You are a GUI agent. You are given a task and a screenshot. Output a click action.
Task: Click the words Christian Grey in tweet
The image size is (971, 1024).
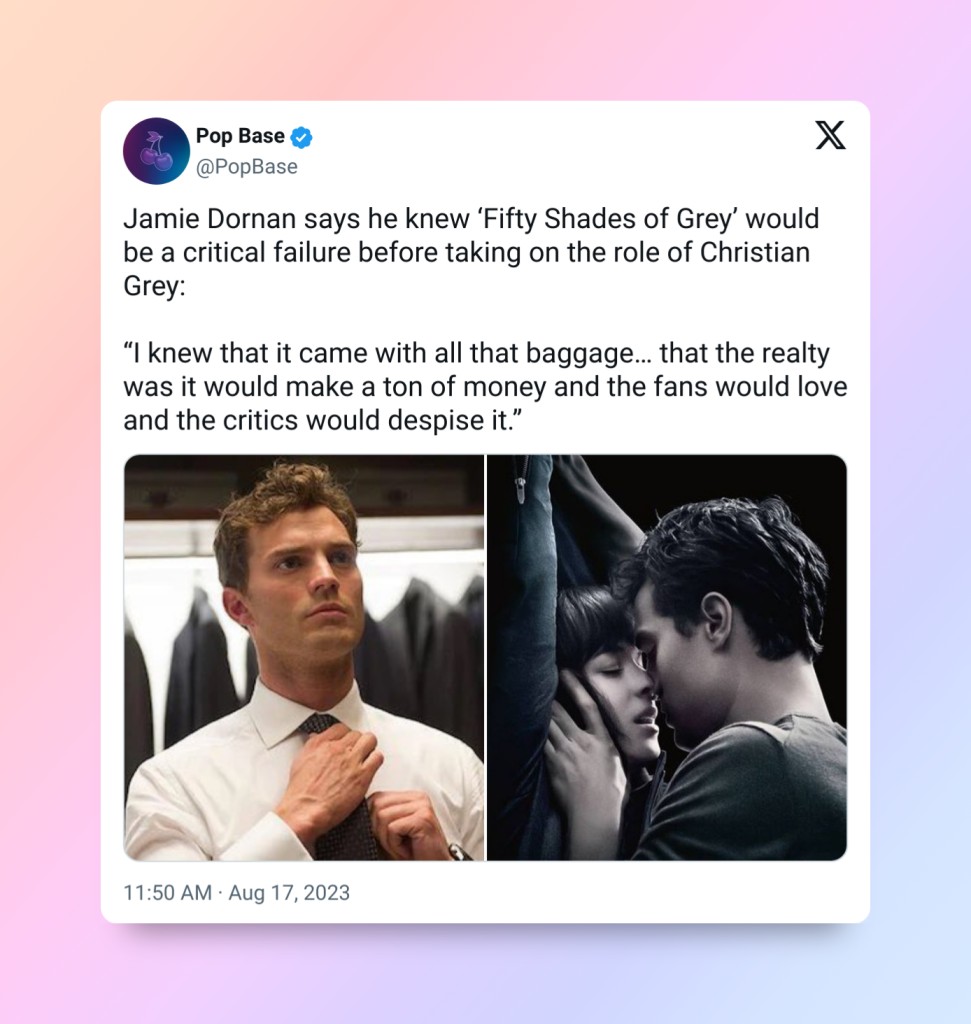pos(755,252)
